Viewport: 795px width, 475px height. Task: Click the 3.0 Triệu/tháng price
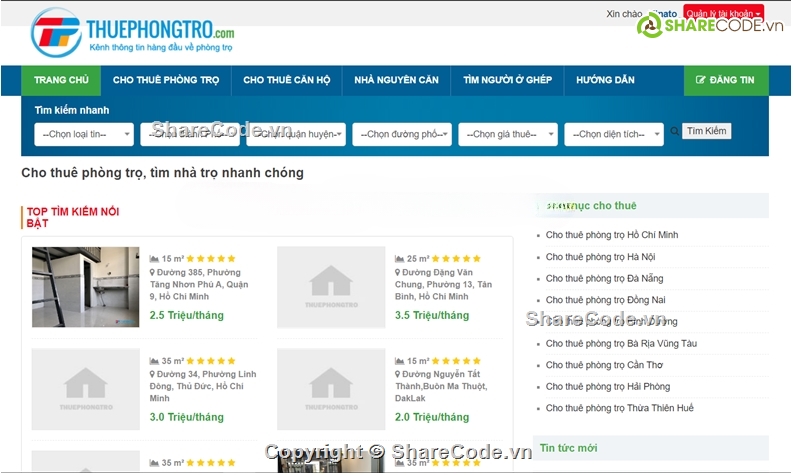click(x=187, y=417)
